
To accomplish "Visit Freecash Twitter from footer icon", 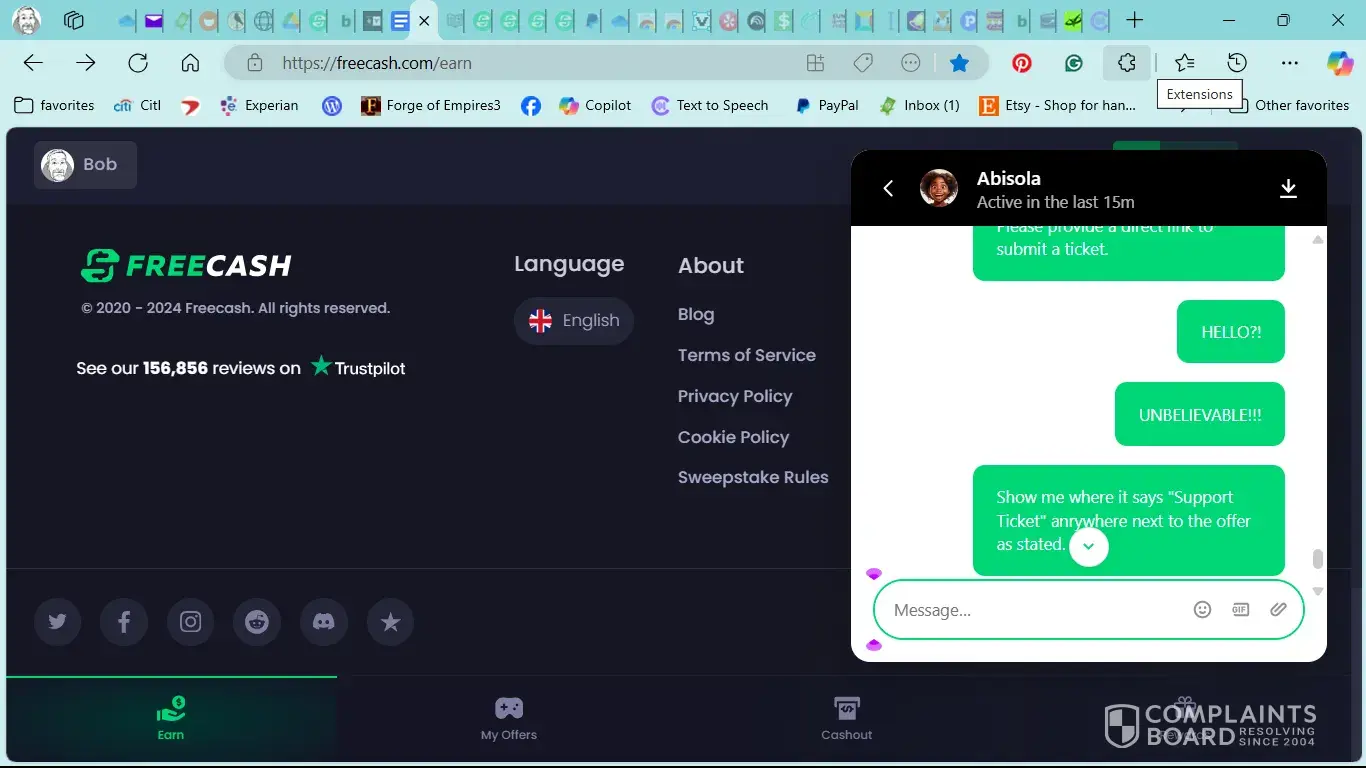I will [58, 622].
